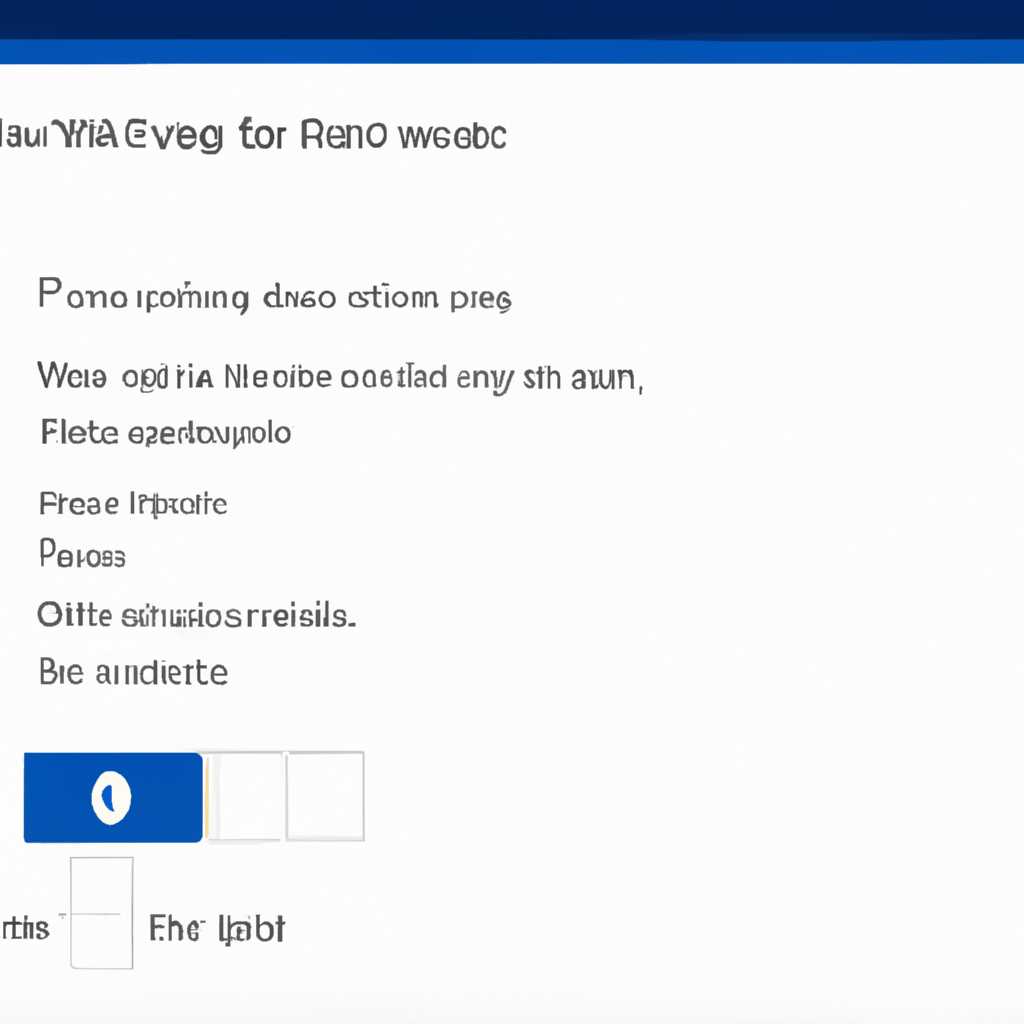Open the 'Freae Irpoite' item
This screenshot has width=1024, height=1024.
tap(133, 504)
